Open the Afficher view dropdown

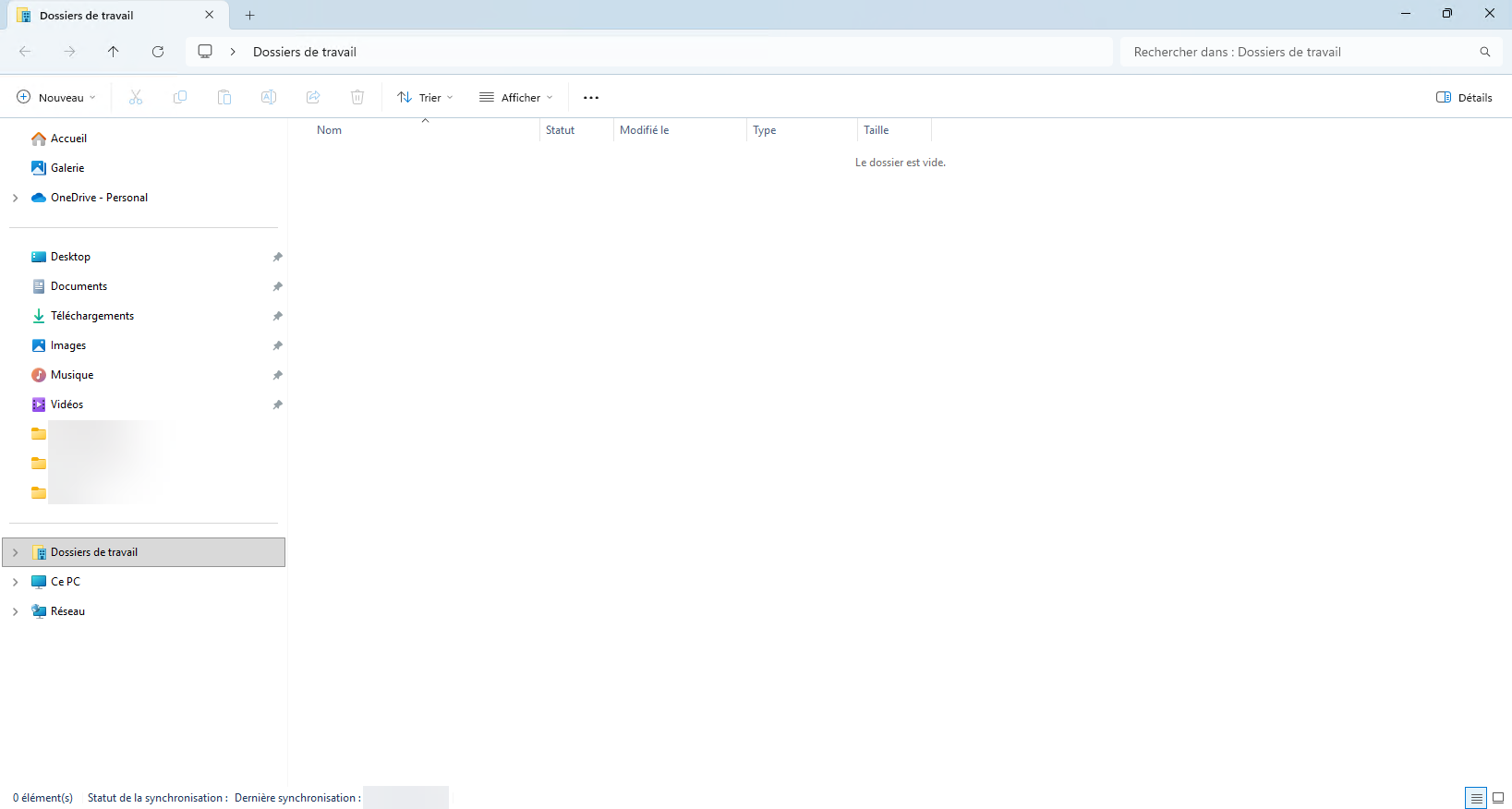click(x=515, y=97)
